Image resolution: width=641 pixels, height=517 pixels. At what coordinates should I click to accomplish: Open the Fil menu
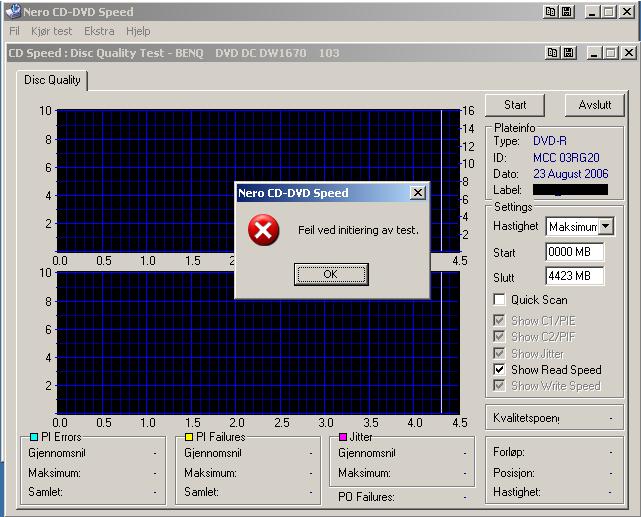coord(14,31)
